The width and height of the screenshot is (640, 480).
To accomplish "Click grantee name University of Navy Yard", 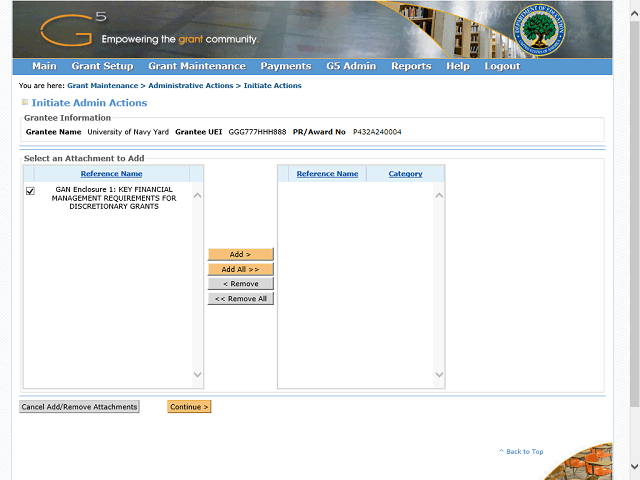I will [x=128, y=132].
